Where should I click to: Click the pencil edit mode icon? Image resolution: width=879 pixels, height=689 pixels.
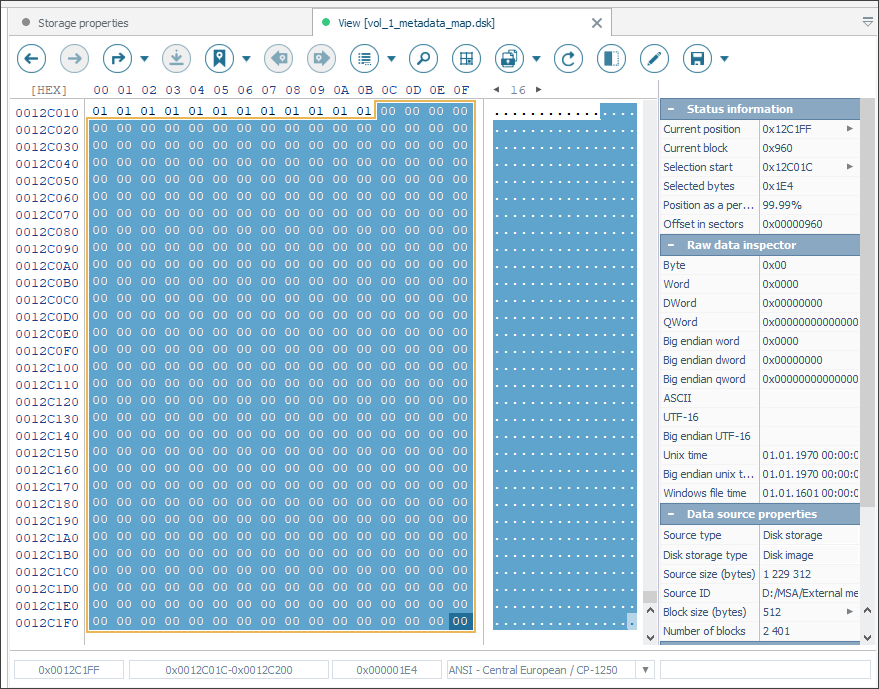tap(654, 58)
